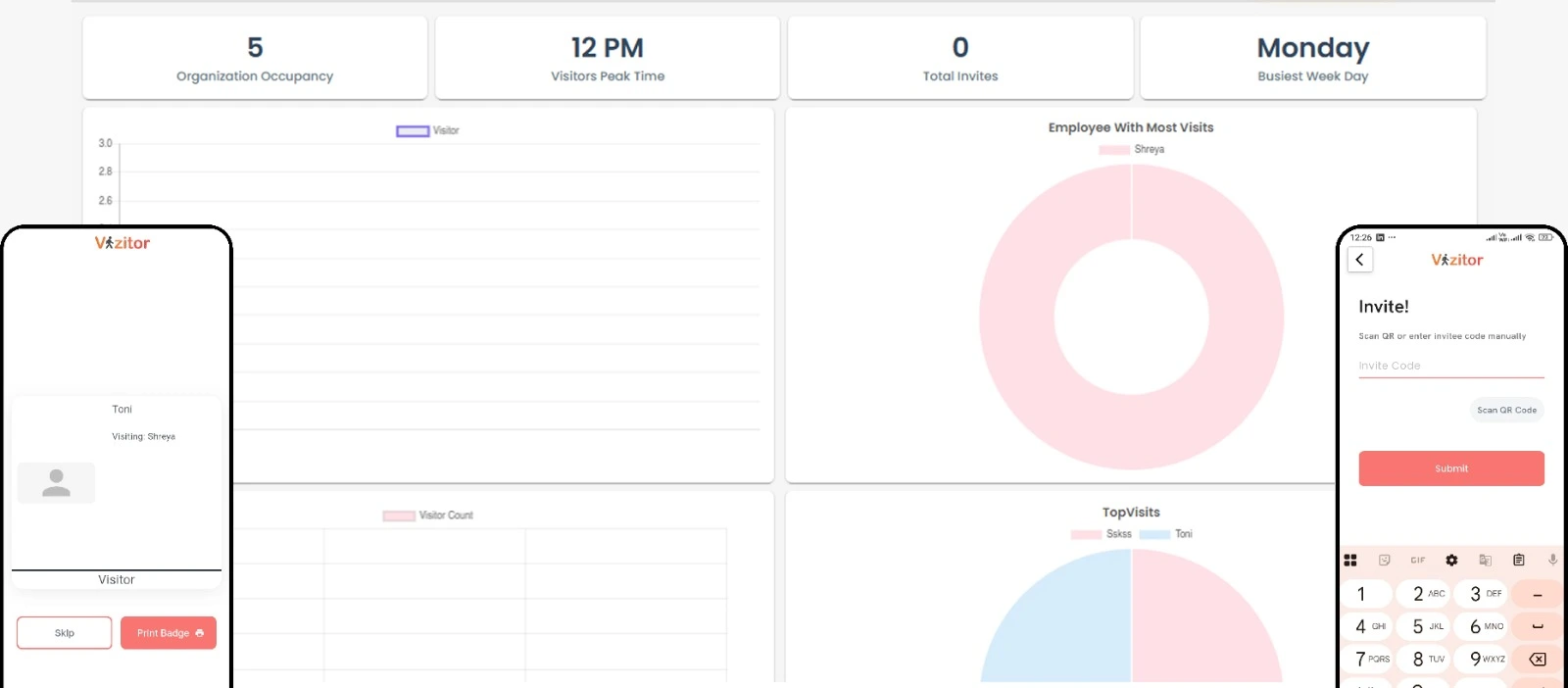Toggle Sskss legend in TopVisits chart
The image size is (1568, 688).
[x=1102, y=534]
